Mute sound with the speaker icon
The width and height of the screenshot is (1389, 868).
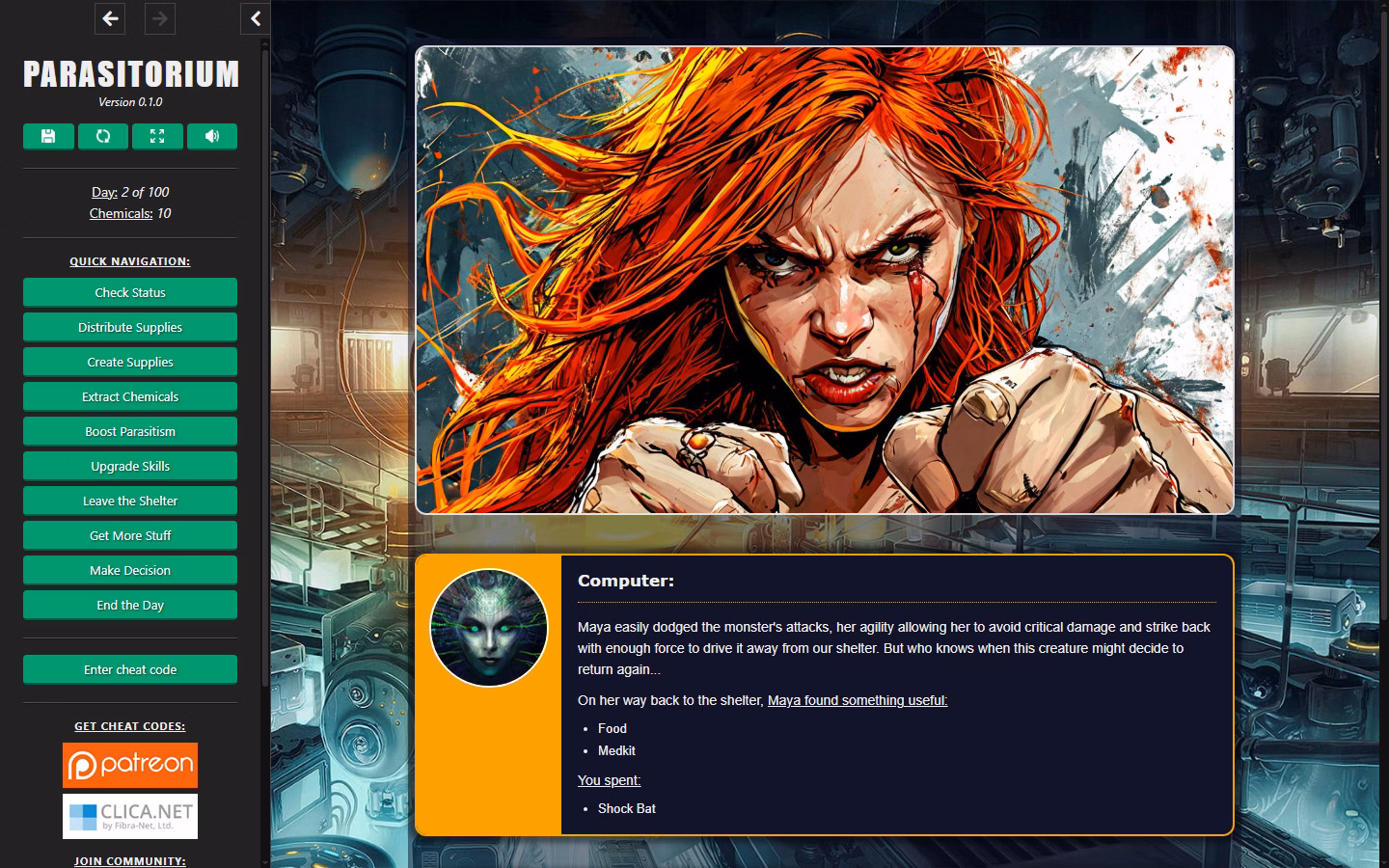click(x=212, y=136)
